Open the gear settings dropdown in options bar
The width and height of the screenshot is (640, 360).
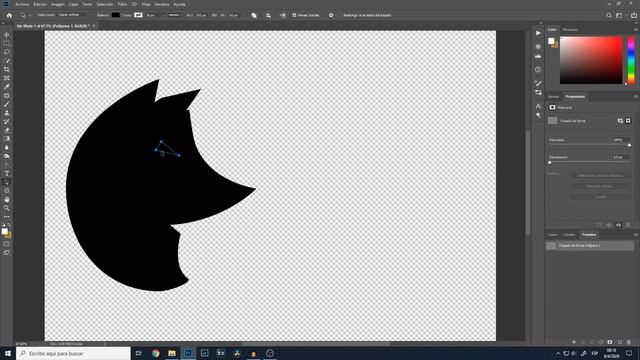331,15
